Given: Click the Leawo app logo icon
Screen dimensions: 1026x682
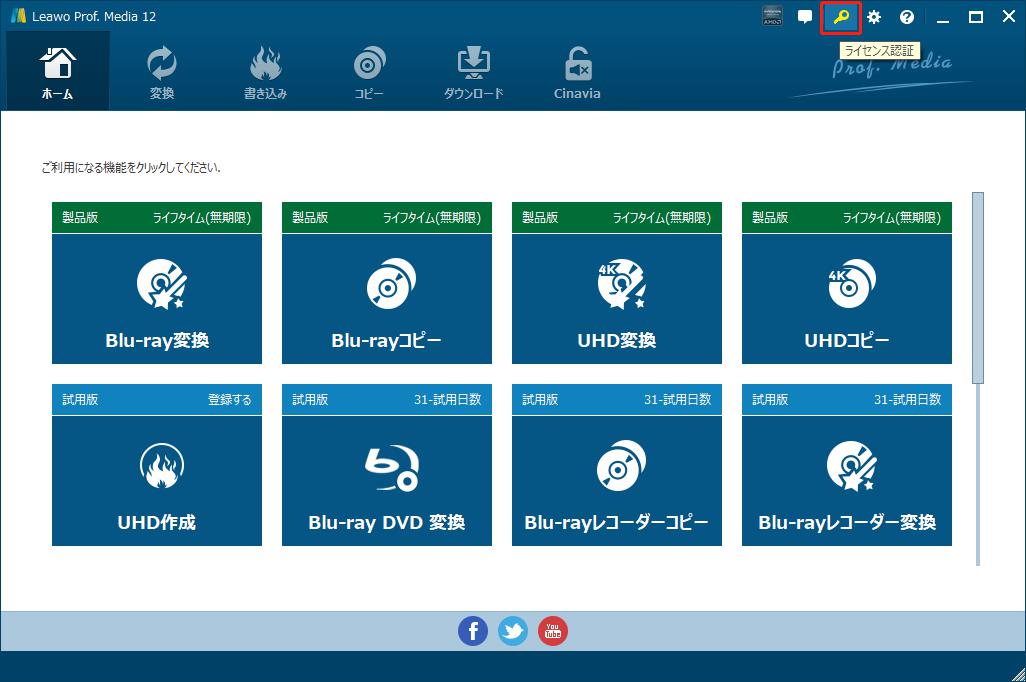Looking at the screenshot, I should click(18, 16).
